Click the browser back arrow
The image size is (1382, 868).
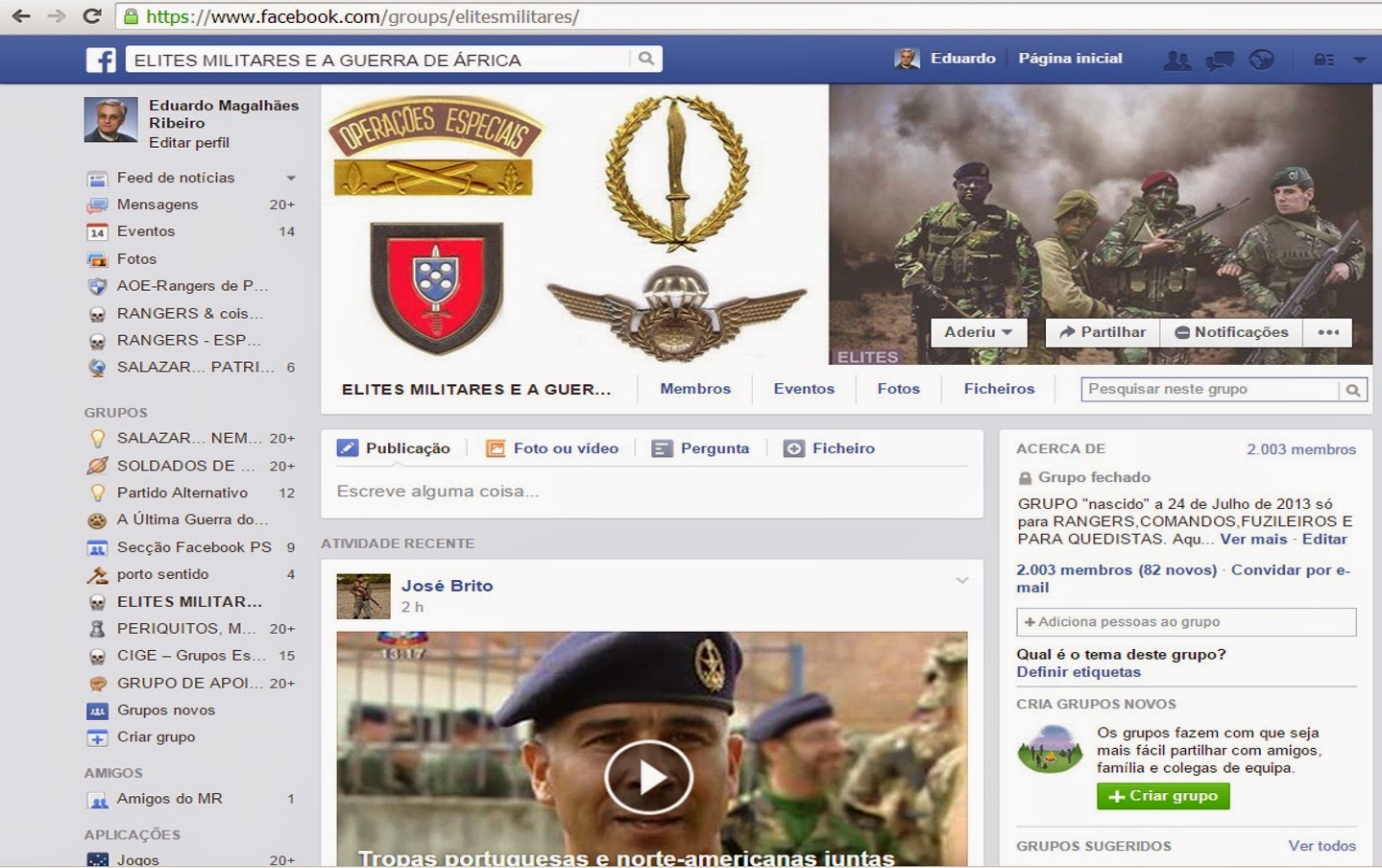(21, 16)
